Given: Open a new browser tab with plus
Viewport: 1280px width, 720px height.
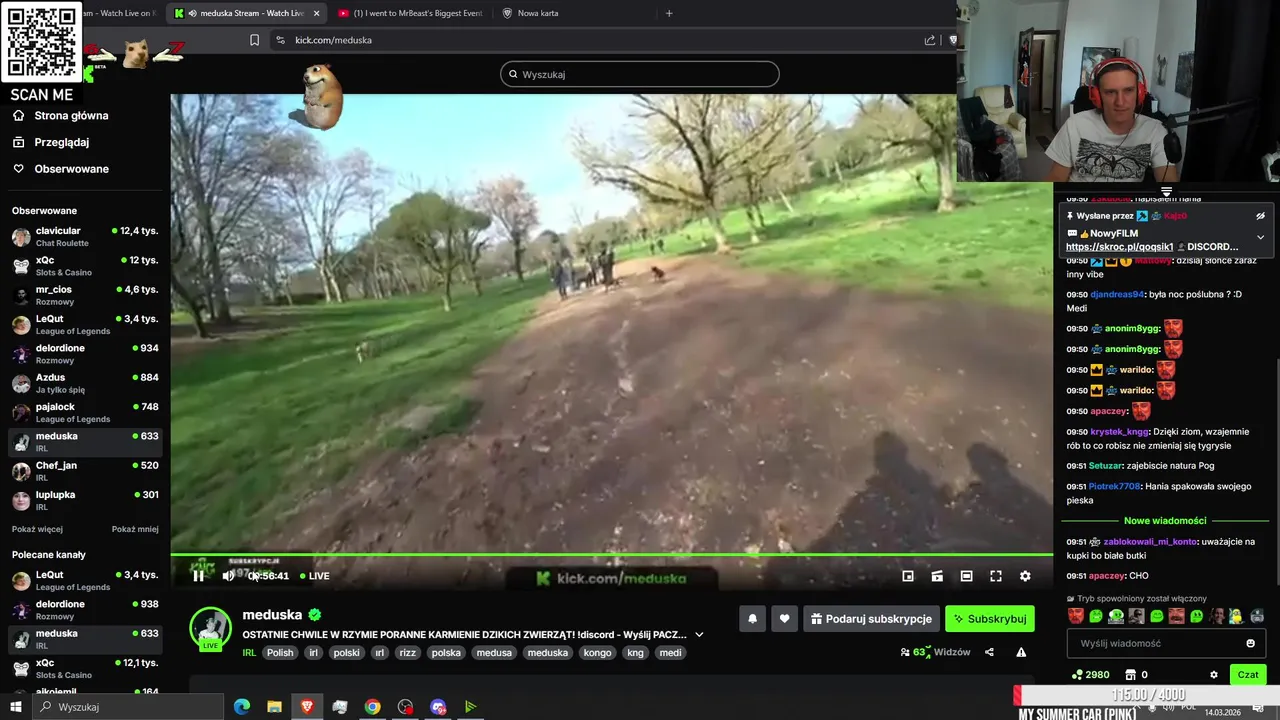Looking at the screenshot, I should (669, 13).
